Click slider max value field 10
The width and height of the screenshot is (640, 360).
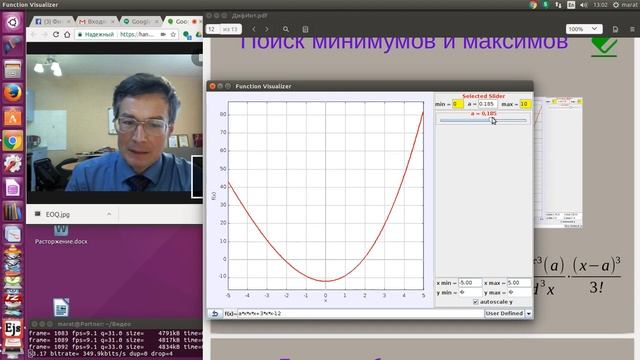525,104
